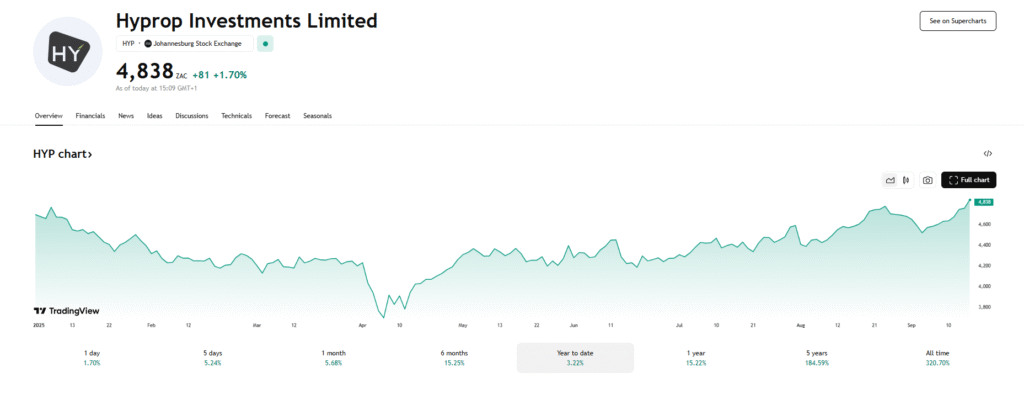This screenshot has width=1024, height=394.
Task: Switch to the Technicals tab
Action: [x=236, y=116]
